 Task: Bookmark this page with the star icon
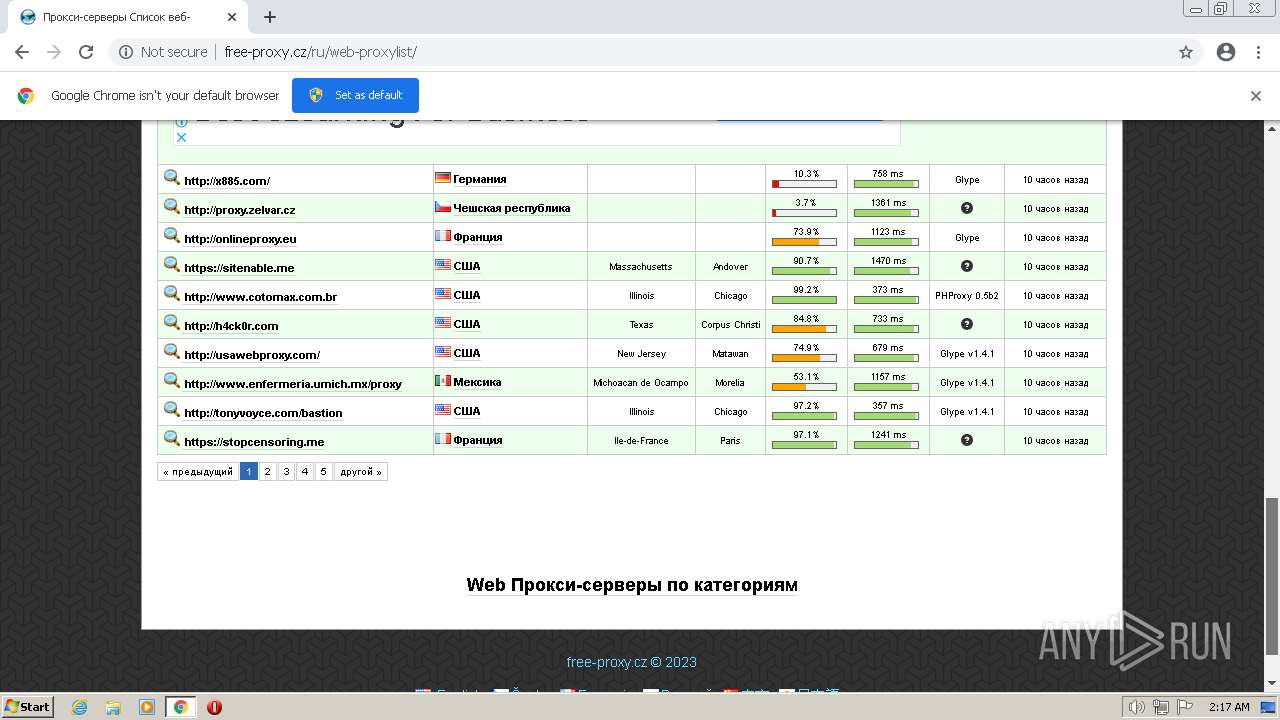1186,52
